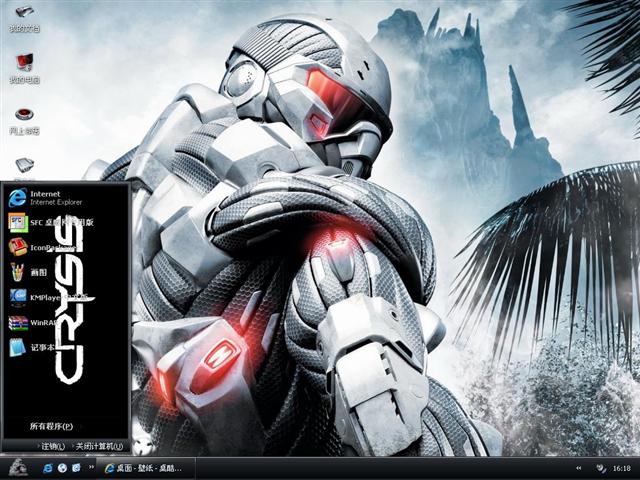Viewport: 640px width, 480px height.
Task: Click 关闭计算机(U) shut down button
Action: (x=99, y=447)
